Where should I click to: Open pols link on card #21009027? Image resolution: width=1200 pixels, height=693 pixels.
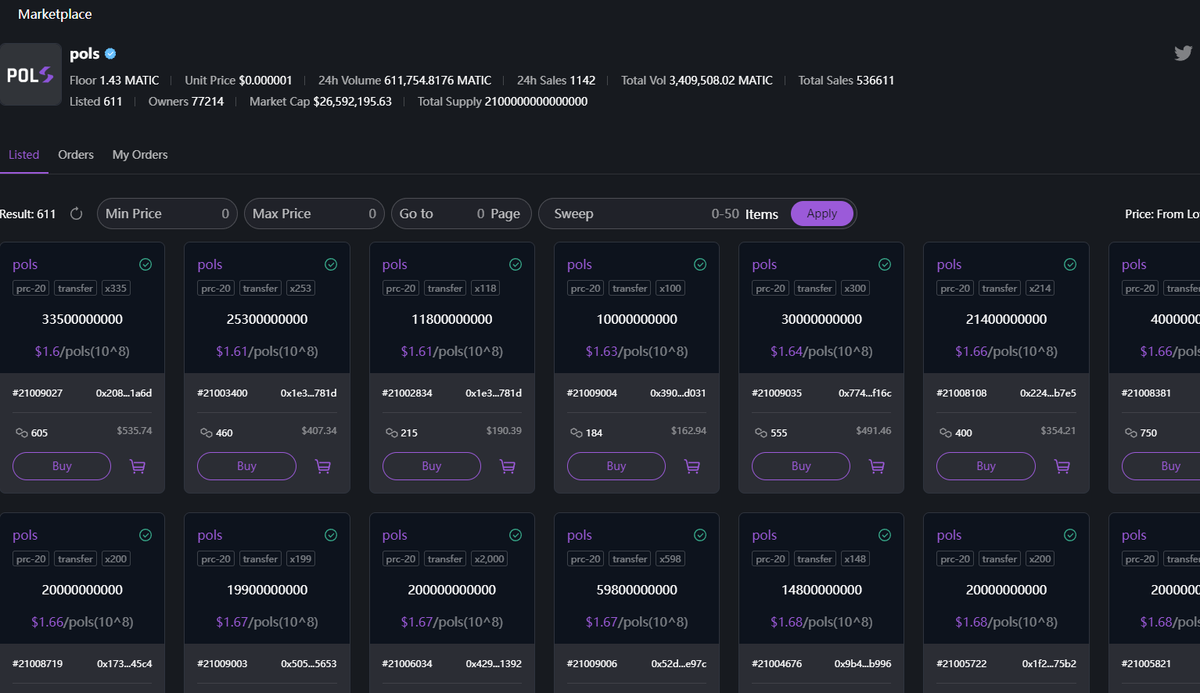(x=25, y=265)
